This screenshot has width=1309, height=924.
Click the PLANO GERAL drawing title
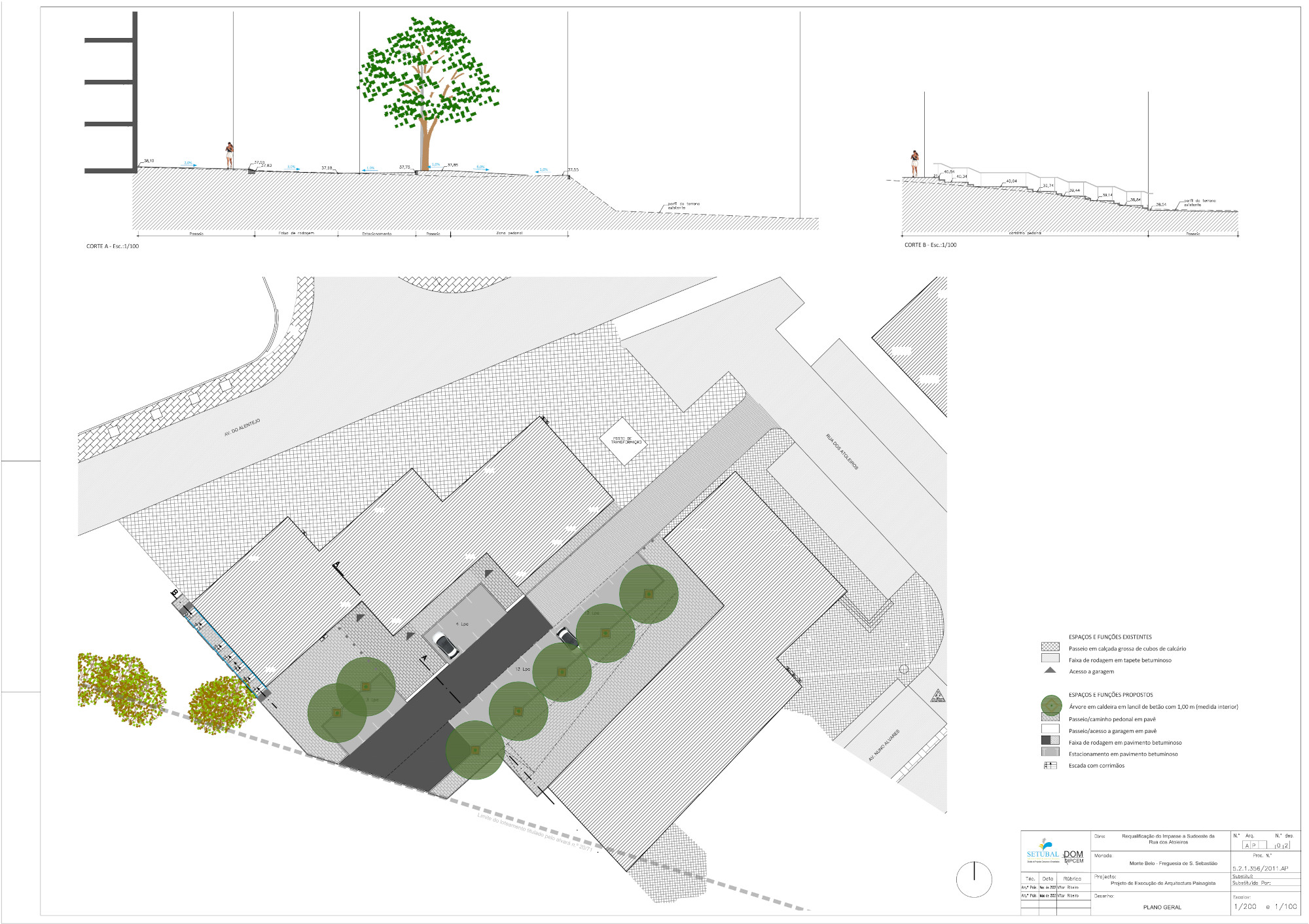pyautogui.click(x=1162, y=907)
